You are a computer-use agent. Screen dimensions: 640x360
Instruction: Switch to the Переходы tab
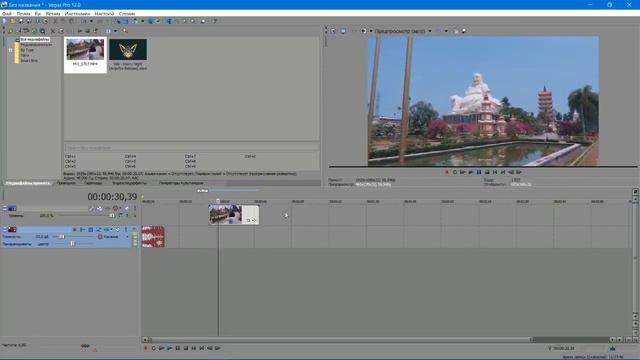click(93, 183)
